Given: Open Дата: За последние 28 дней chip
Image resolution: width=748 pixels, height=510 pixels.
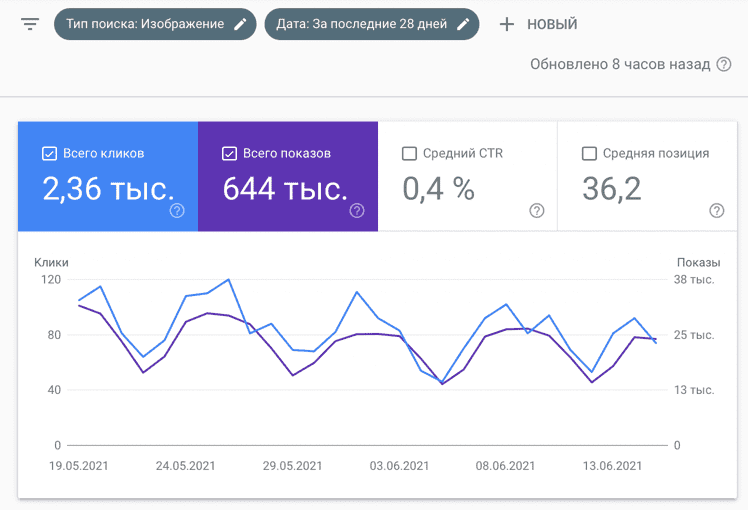Looking at the screenshot, I should (x=362, y=24).
